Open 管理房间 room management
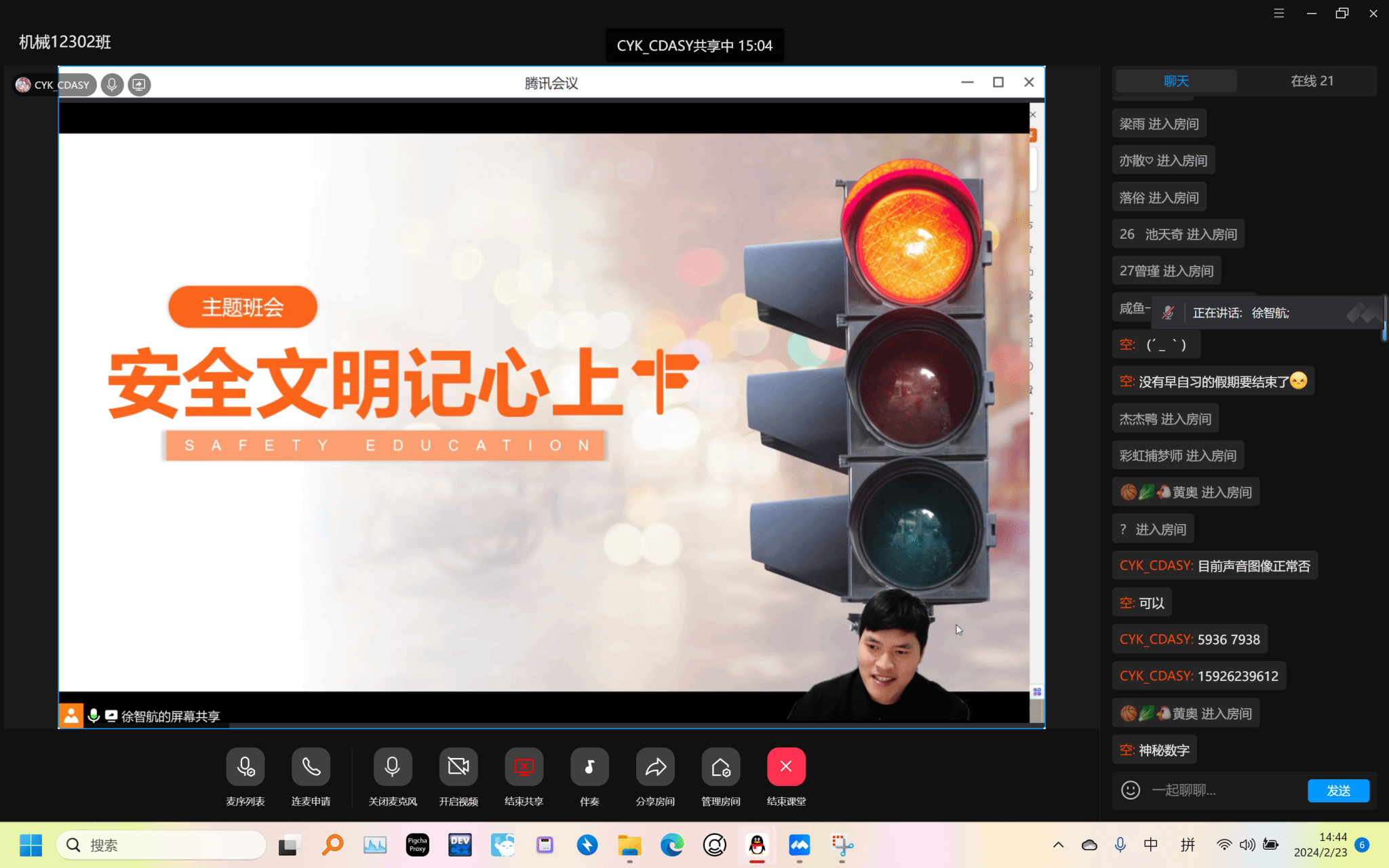The image size is (1389, 868). [720, 767]
